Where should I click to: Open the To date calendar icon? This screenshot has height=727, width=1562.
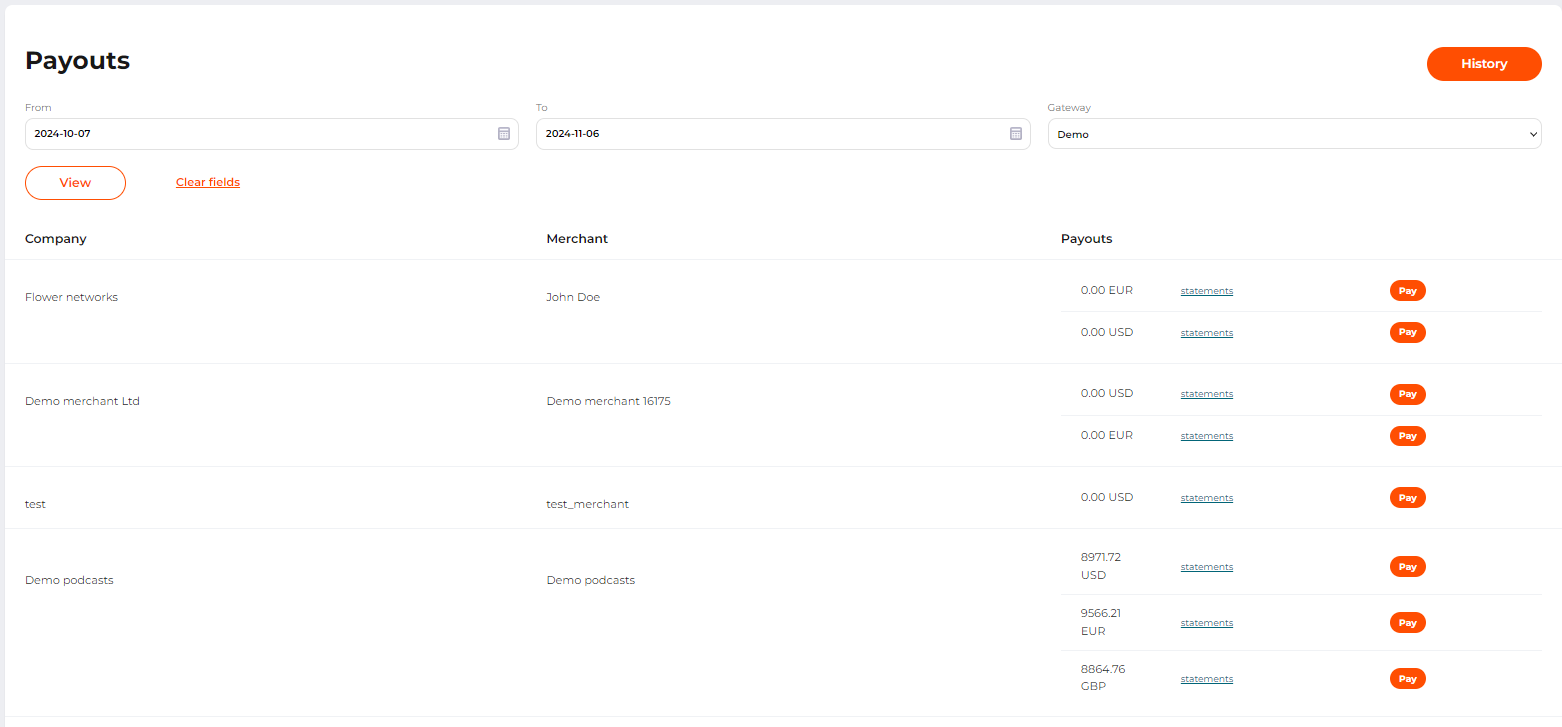point(1016,134)
